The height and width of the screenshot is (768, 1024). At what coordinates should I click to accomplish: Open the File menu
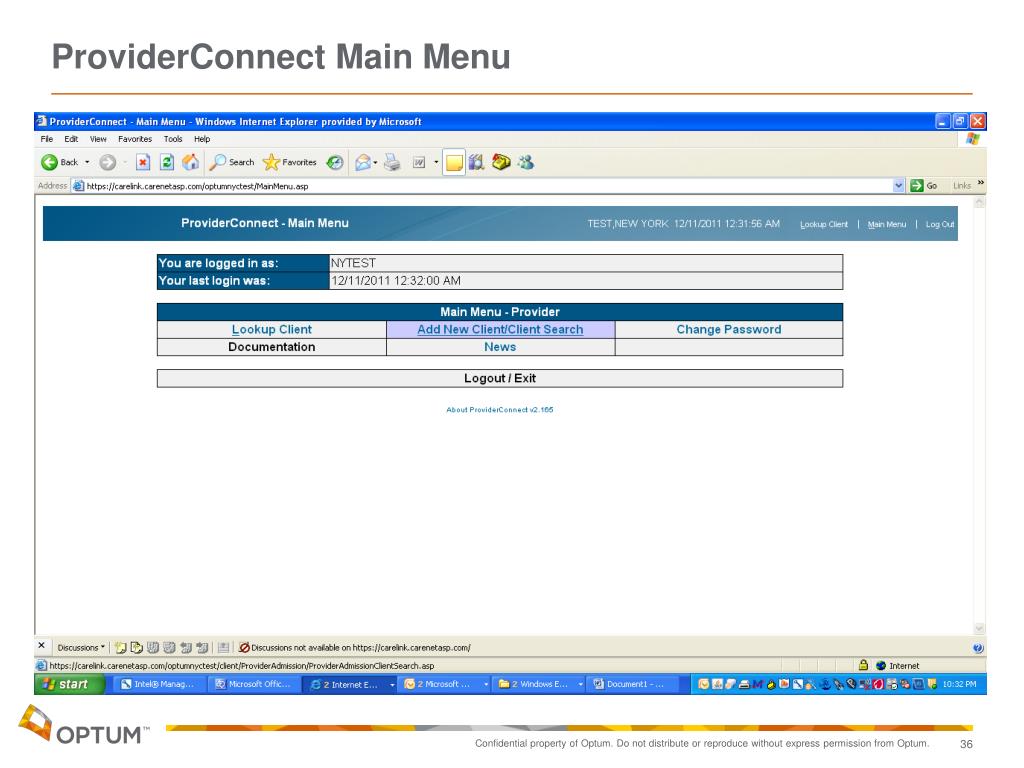pyautogui.click(x=46, y=139)
